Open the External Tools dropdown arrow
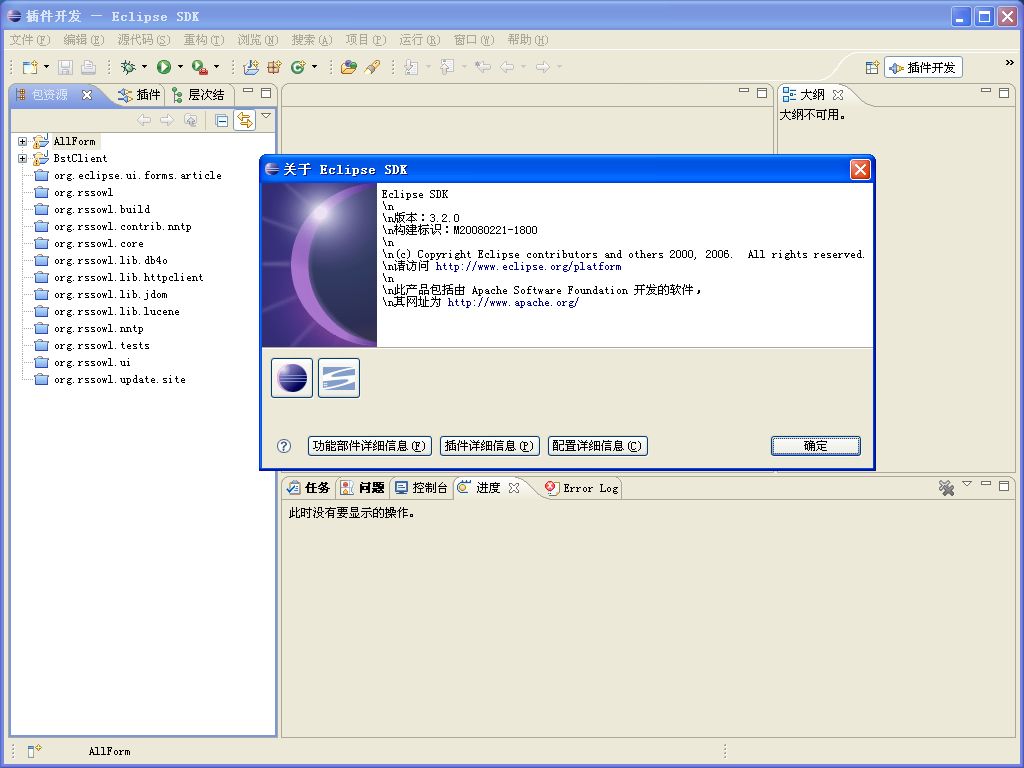 pyautogui.click(x=216, y=67)
